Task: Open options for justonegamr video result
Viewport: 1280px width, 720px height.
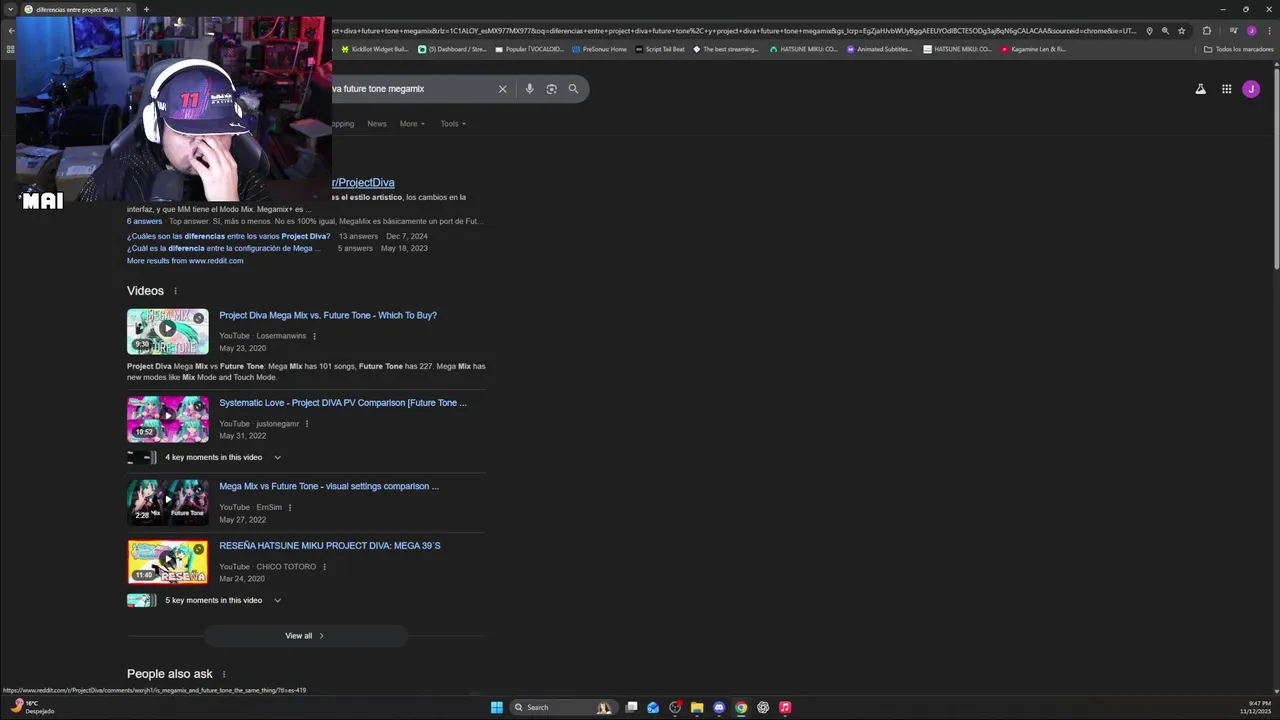Action: (307, 424)
